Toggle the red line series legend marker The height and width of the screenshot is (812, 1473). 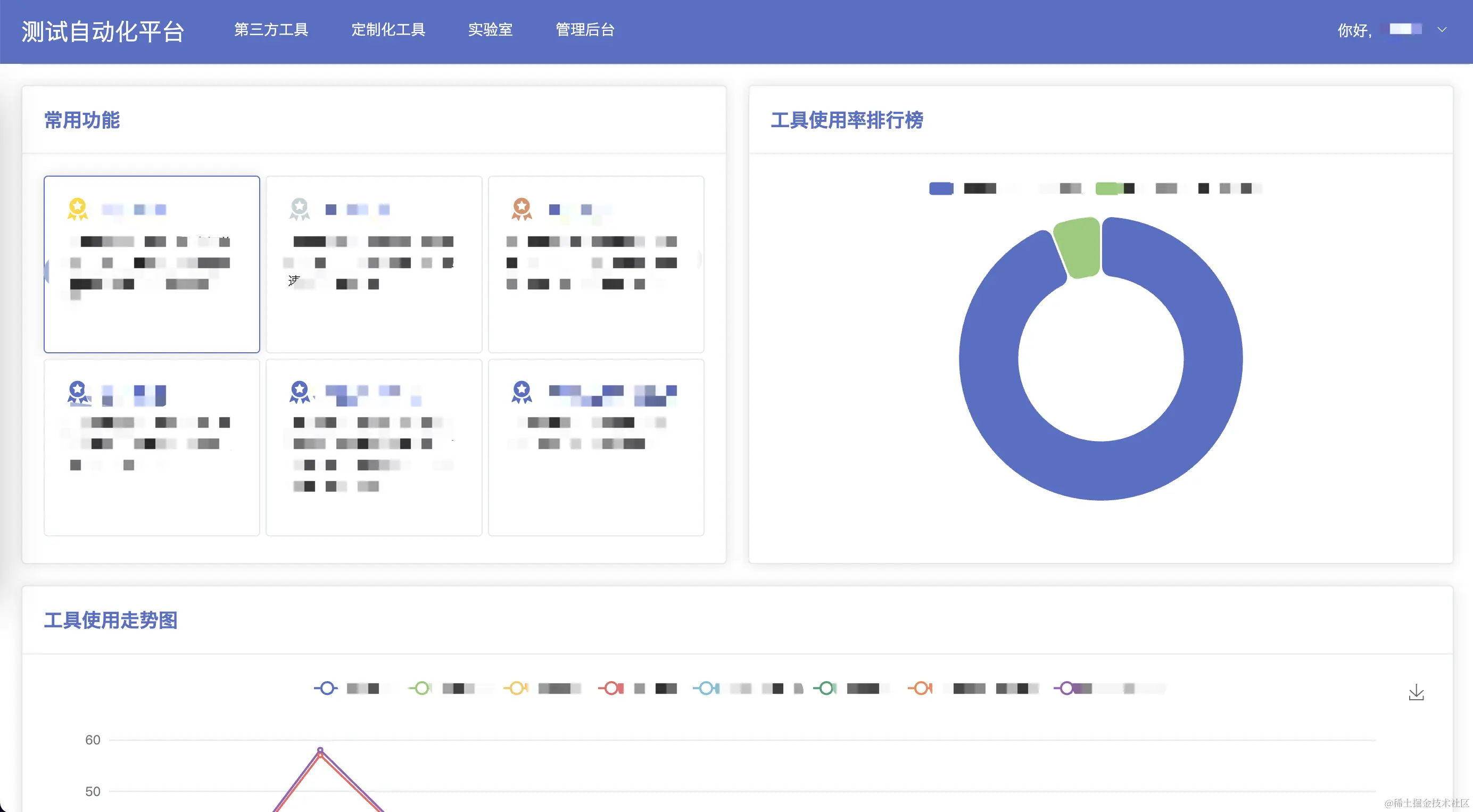611,688
